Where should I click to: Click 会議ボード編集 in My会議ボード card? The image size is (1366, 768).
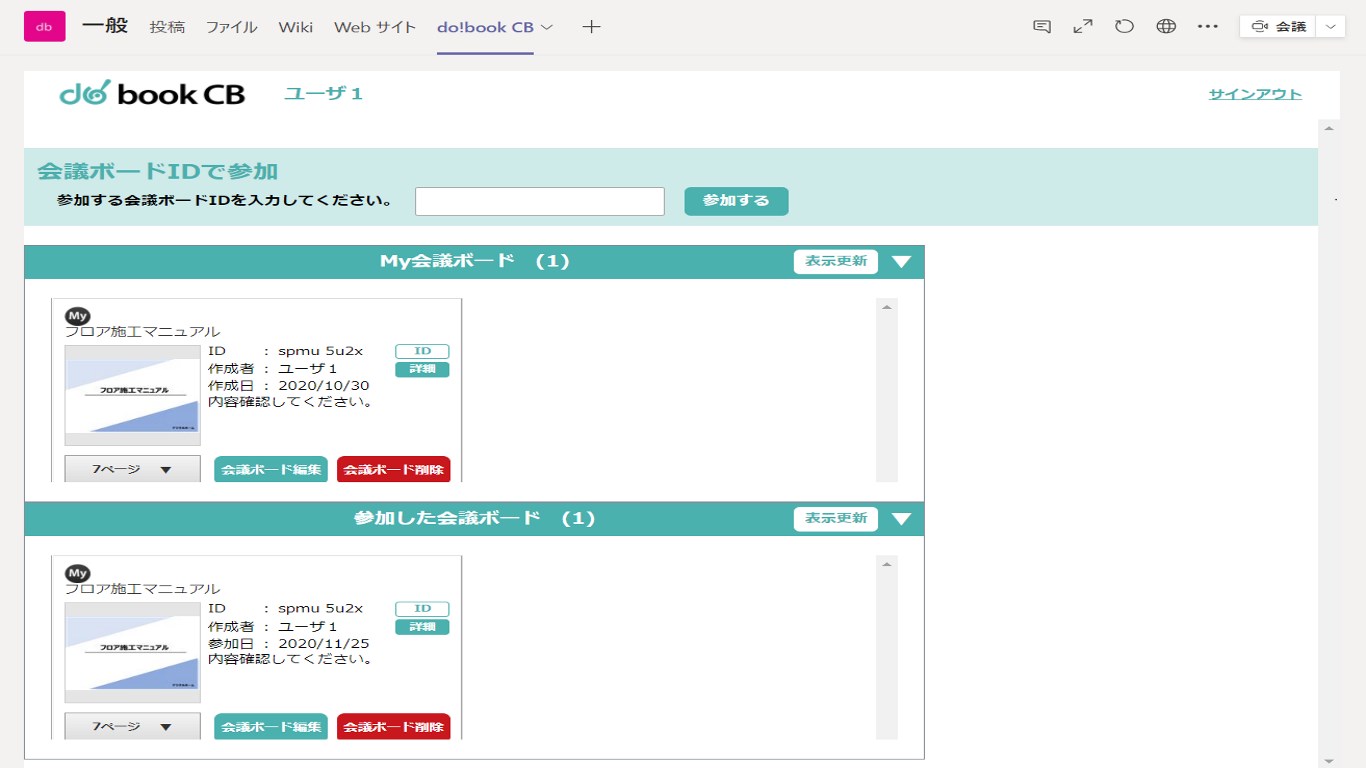[x=271, y=469]
